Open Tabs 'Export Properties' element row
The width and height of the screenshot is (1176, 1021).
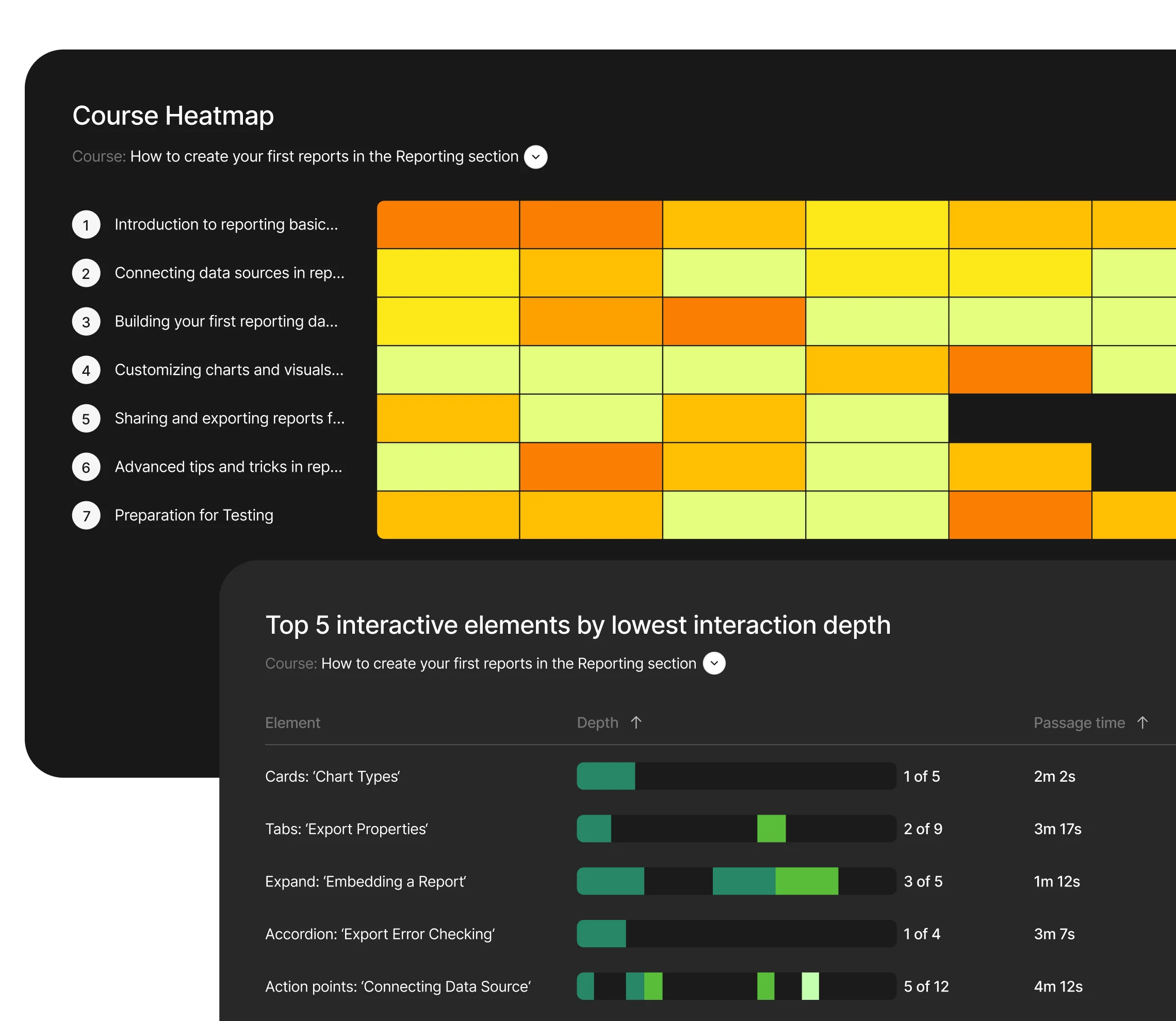[x=346, y=829]
